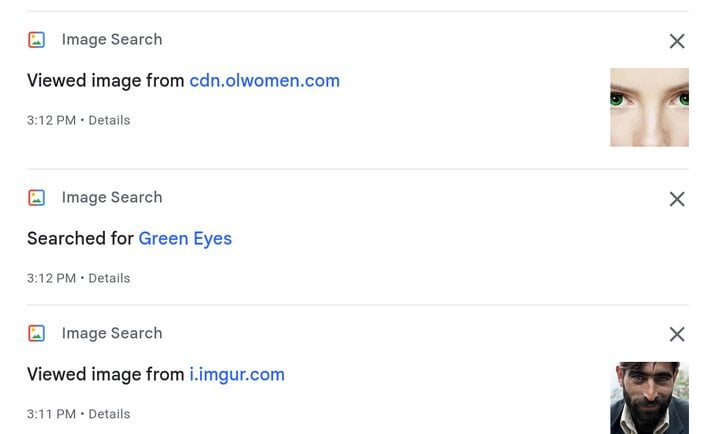The width and height of the screenshot is (720, 434).
Task: Click the Image Search icon above cdn.olwomen.com entry
Action: click(x=36, y=40)
